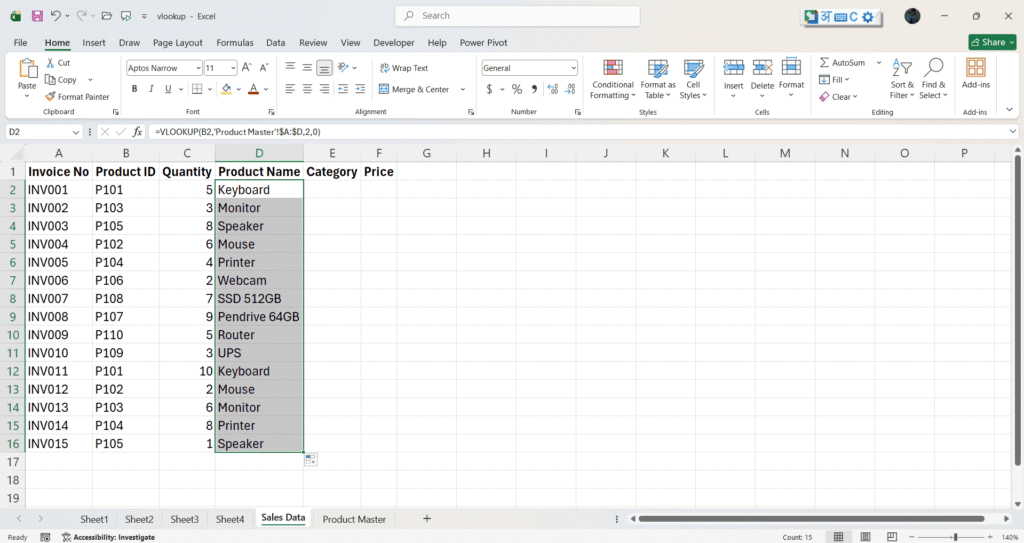
Task: Open Sort & Filter menu
Action: coord(902,79)
